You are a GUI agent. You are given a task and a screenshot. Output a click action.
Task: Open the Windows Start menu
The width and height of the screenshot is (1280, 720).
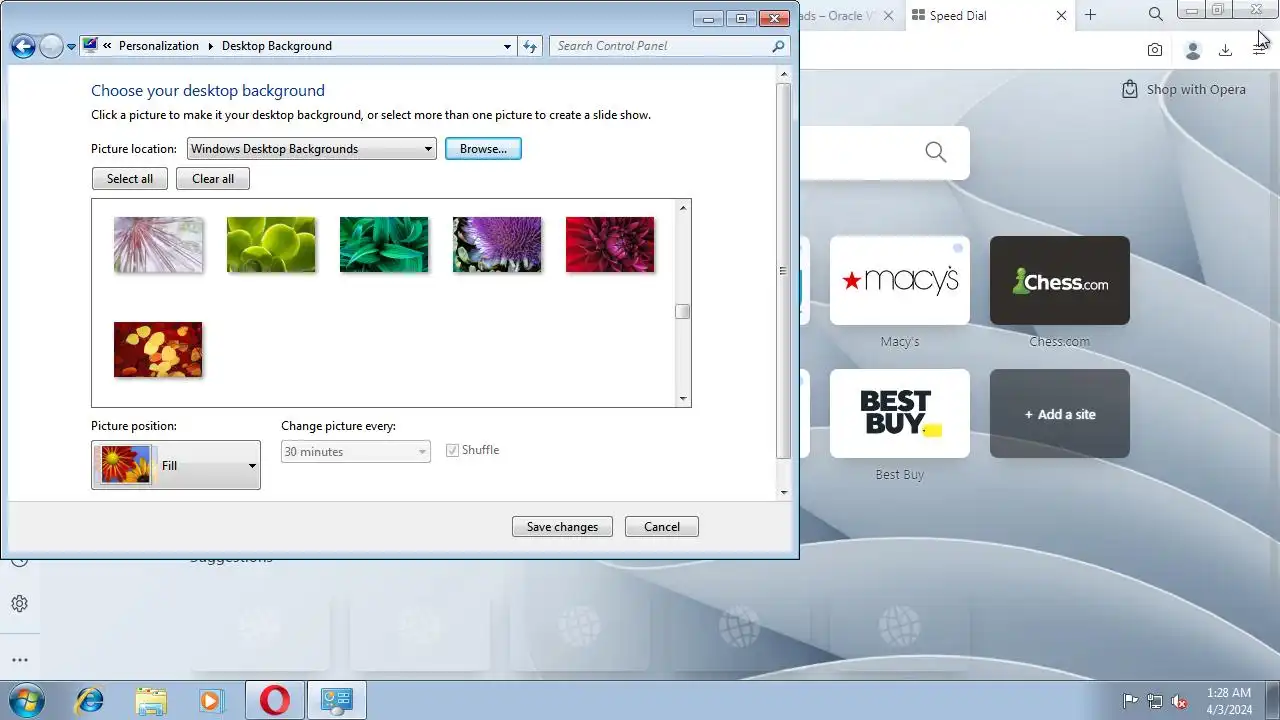(26, 700)
